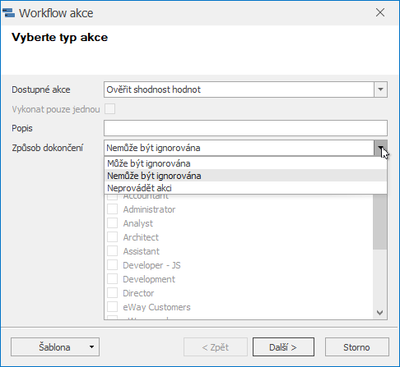Screen dimensions: 400x367
Task: Click the Workflow akce window icon
Action: [x=9, y=13]
